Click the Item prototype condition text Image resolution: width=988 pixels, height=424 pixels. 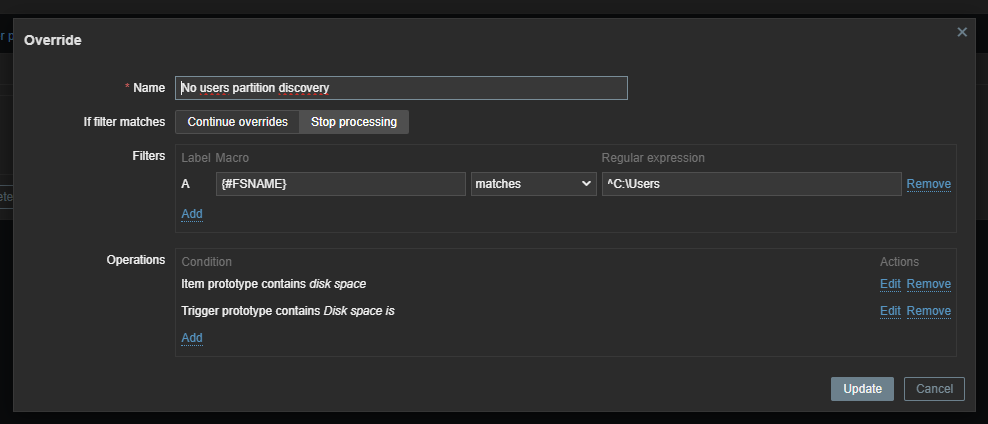click(x=273, y=284)
